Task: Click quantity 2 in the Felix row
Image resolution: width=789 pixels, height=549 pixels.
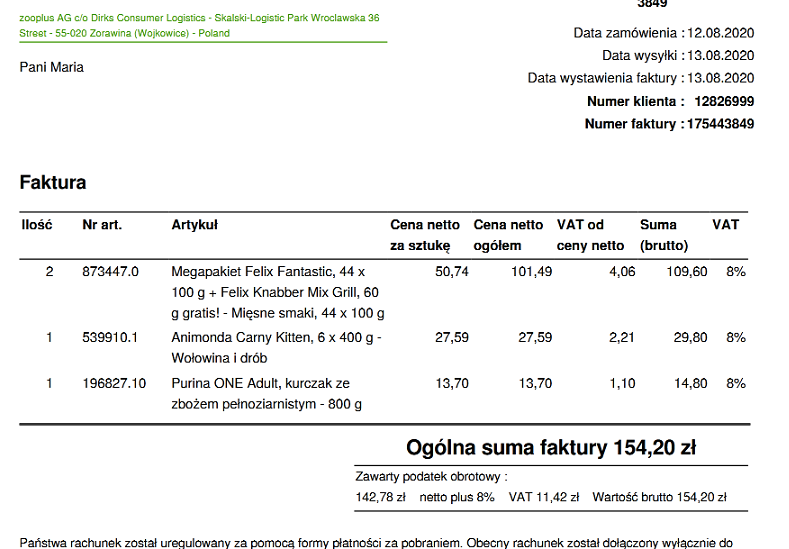Action: click(49, 272)
